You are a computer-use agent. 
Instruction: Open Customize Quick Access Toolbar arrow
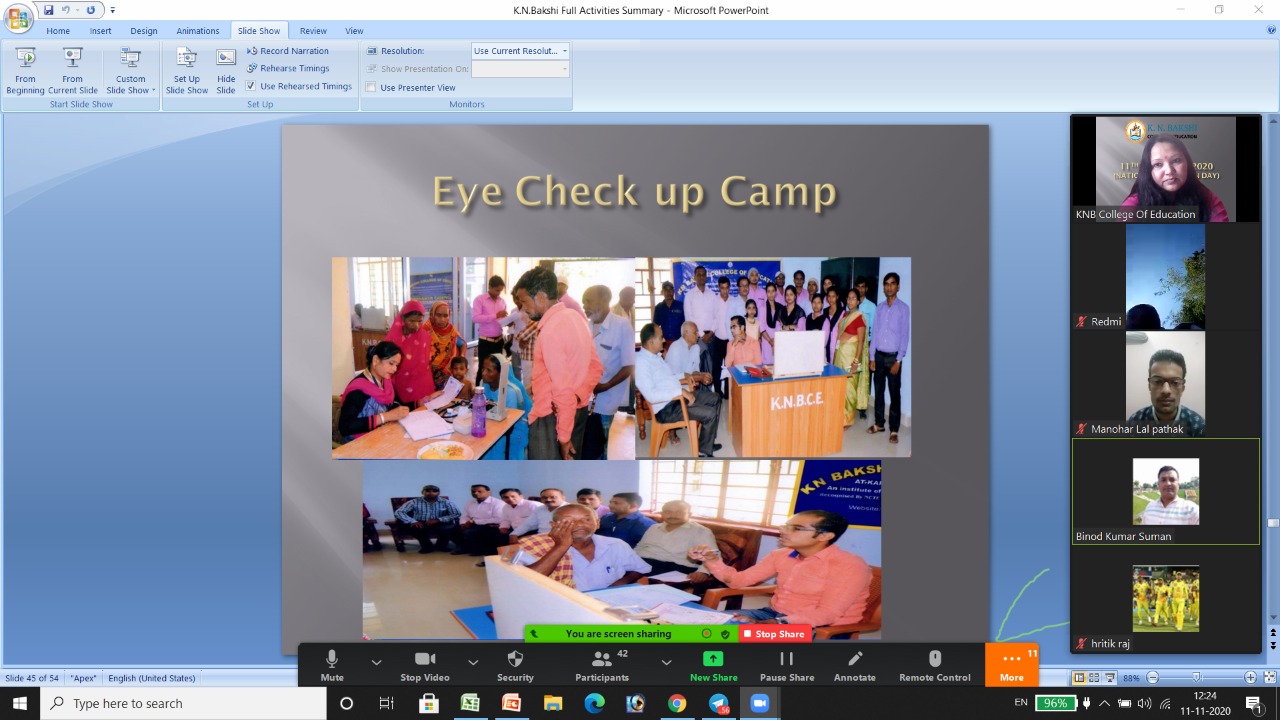click(x=112, y=10)
